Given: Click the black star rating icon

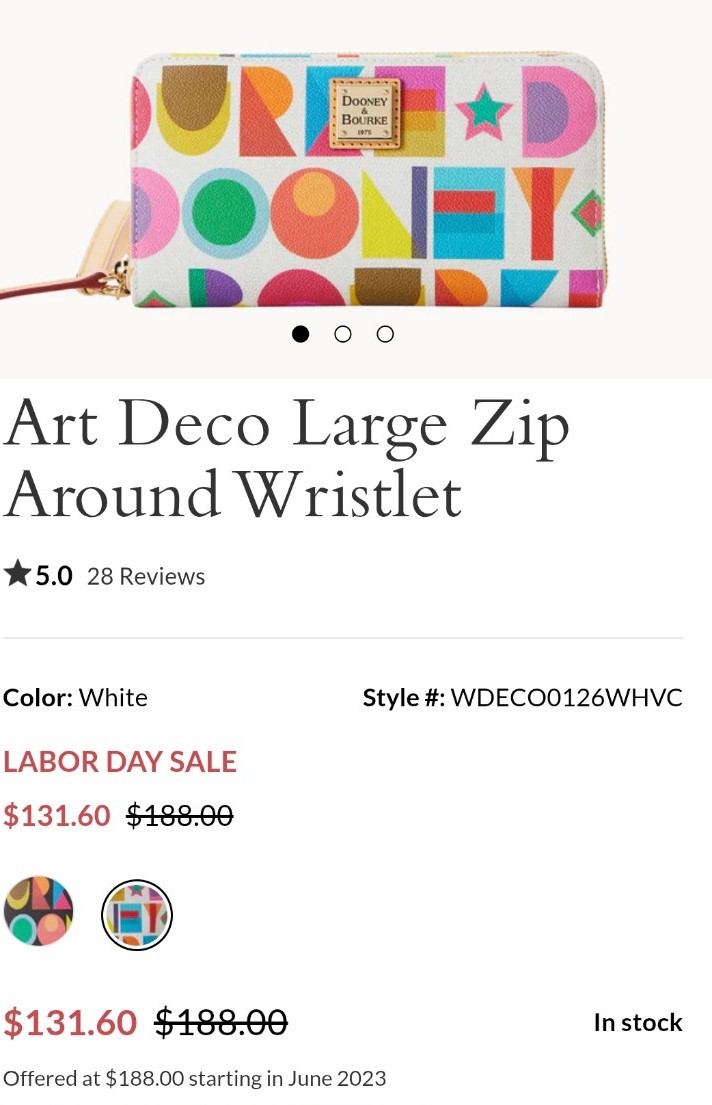Looking at the screenshot, I should point(17,574).
